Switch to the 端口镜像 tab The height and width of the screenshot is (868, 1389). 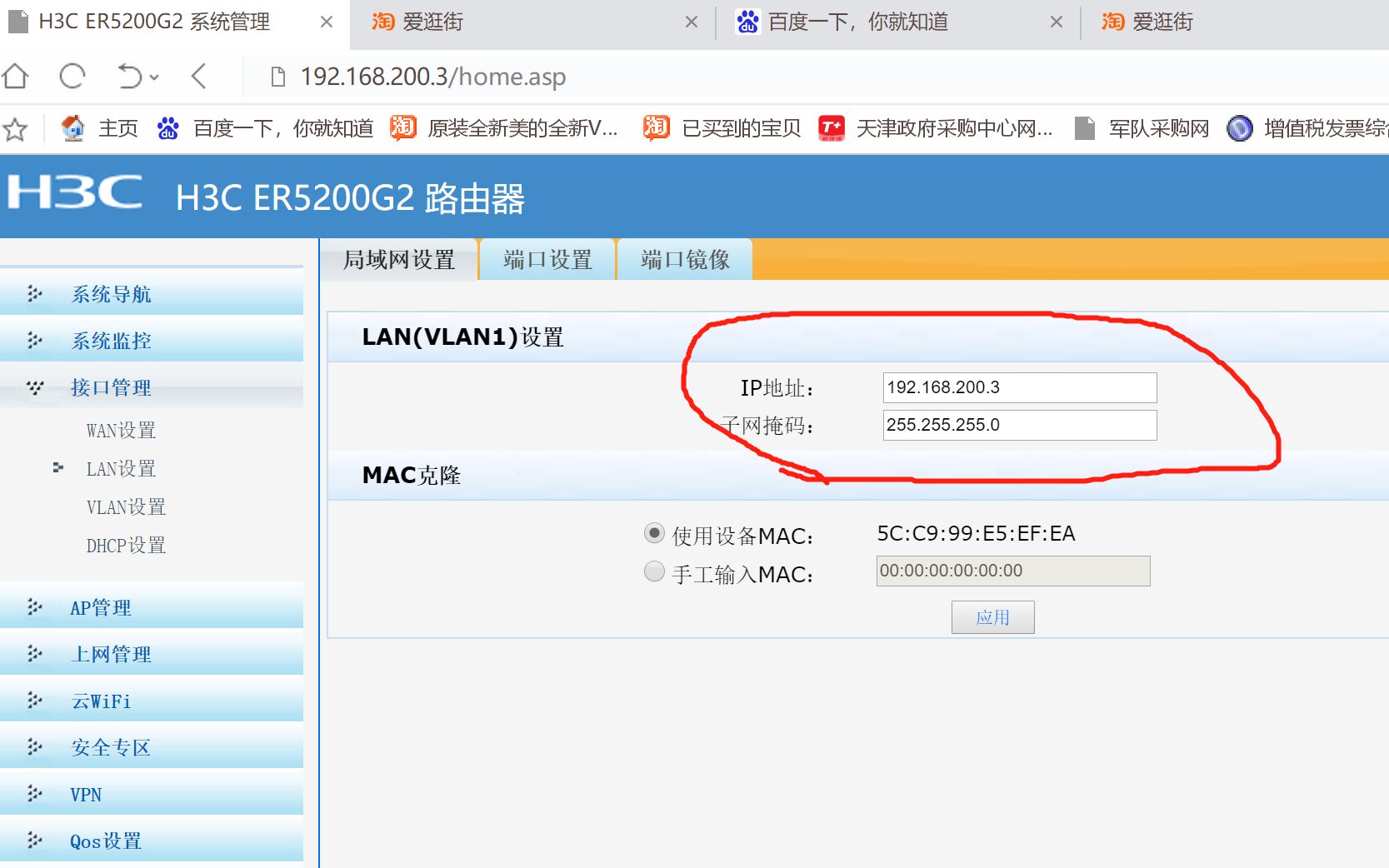(x=685, y=260)
